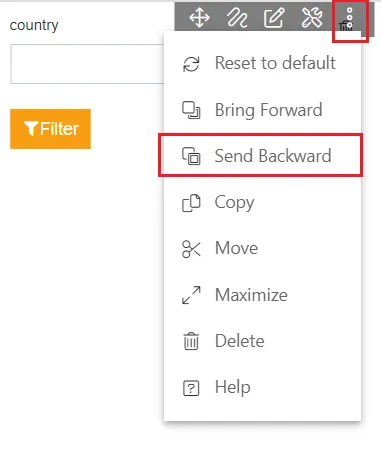Click the orange Filter button
381x458 pixels.
click(50, 129)
